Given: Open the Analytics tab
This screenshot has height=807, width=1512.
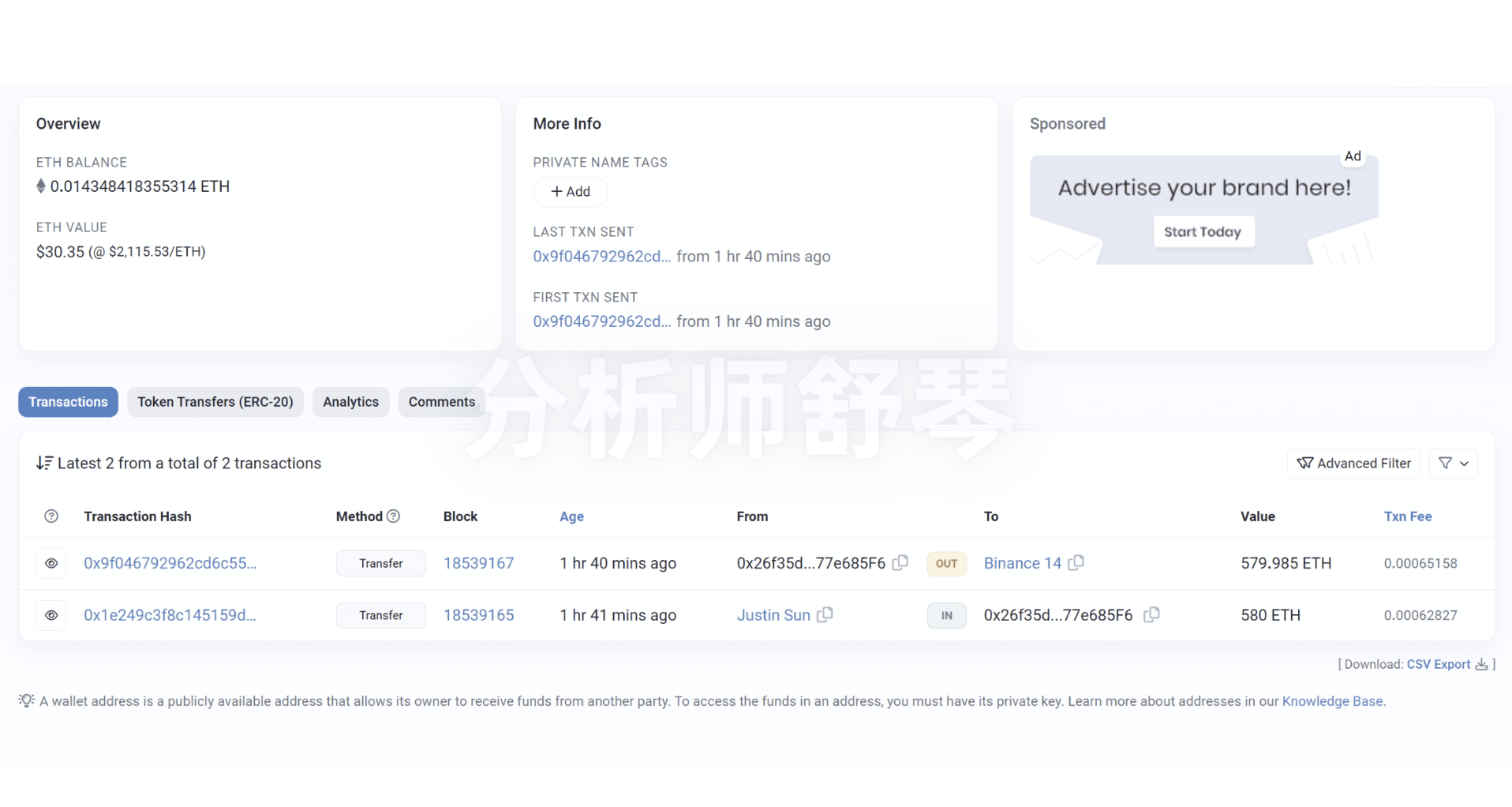Looking at the screenshot, I should click(350, 402).
